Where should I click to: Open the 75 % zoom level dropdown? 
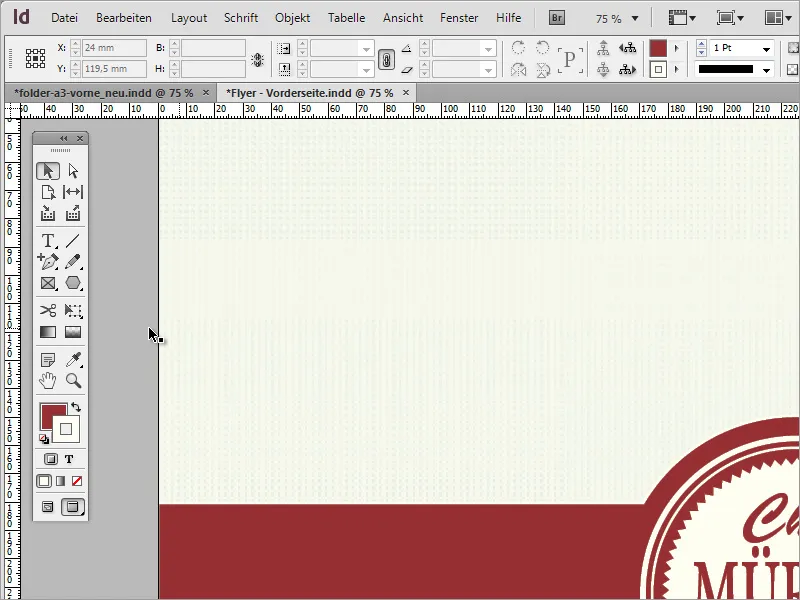[635, 19]
